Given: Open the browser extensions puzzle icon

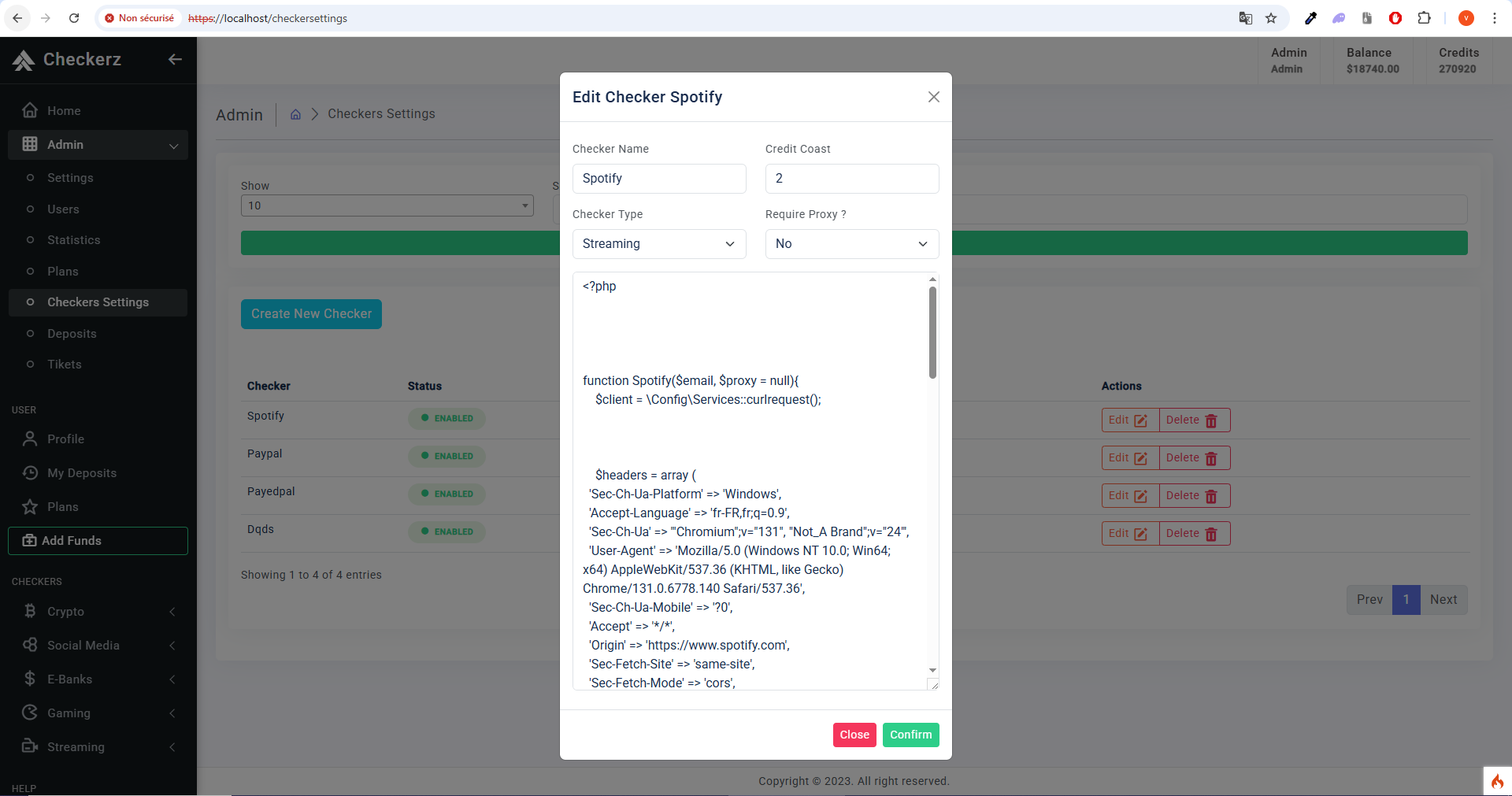Looking at the screenshot, I should click(x=1424, y=18).
